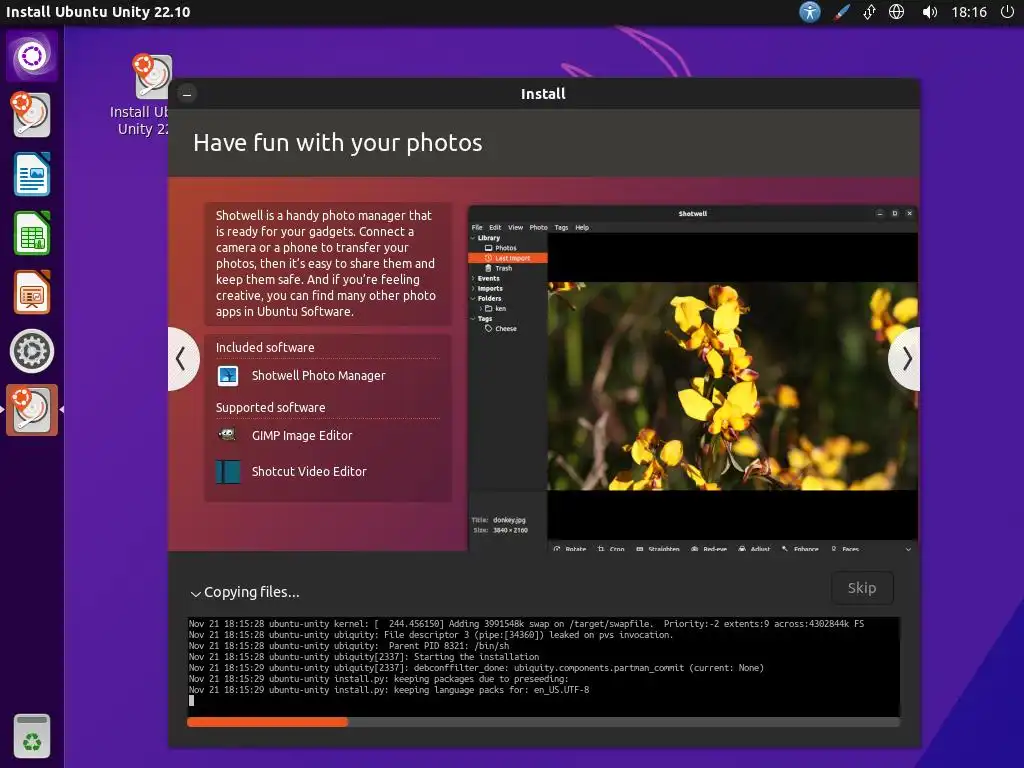Open System Settings gear in dock
Image resolution: width=1024 pixels, height=768 pixels.
tap(31, 351)
